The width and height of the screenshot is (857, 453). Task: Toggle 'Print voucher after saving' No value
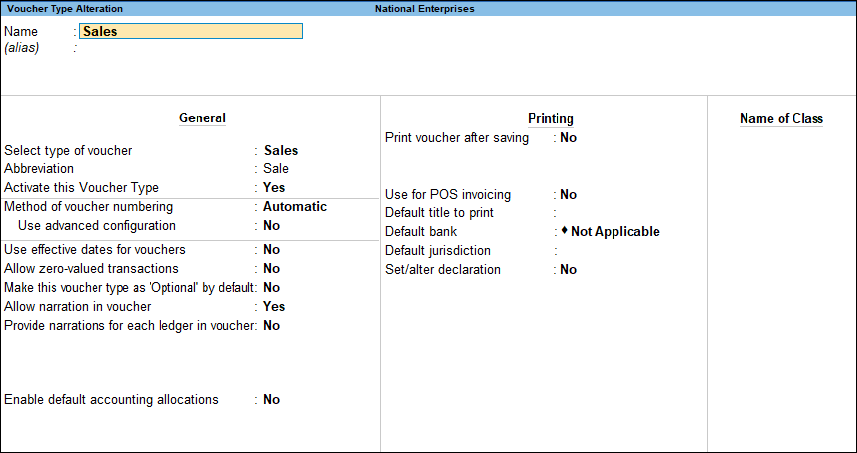coord(568,138)
